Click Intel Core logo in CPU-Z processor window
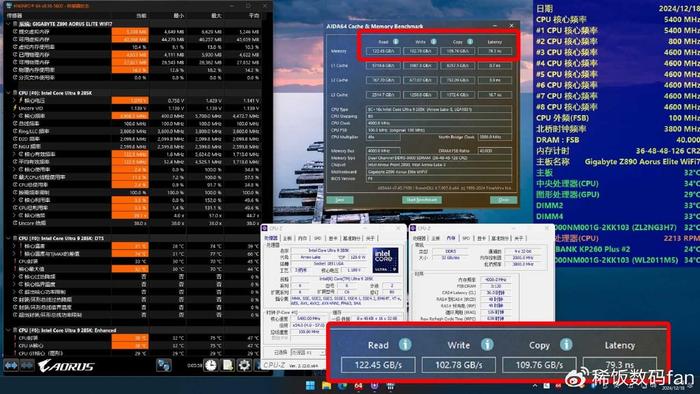The height and width of the screenshot is (394, 700). [385, 261]
